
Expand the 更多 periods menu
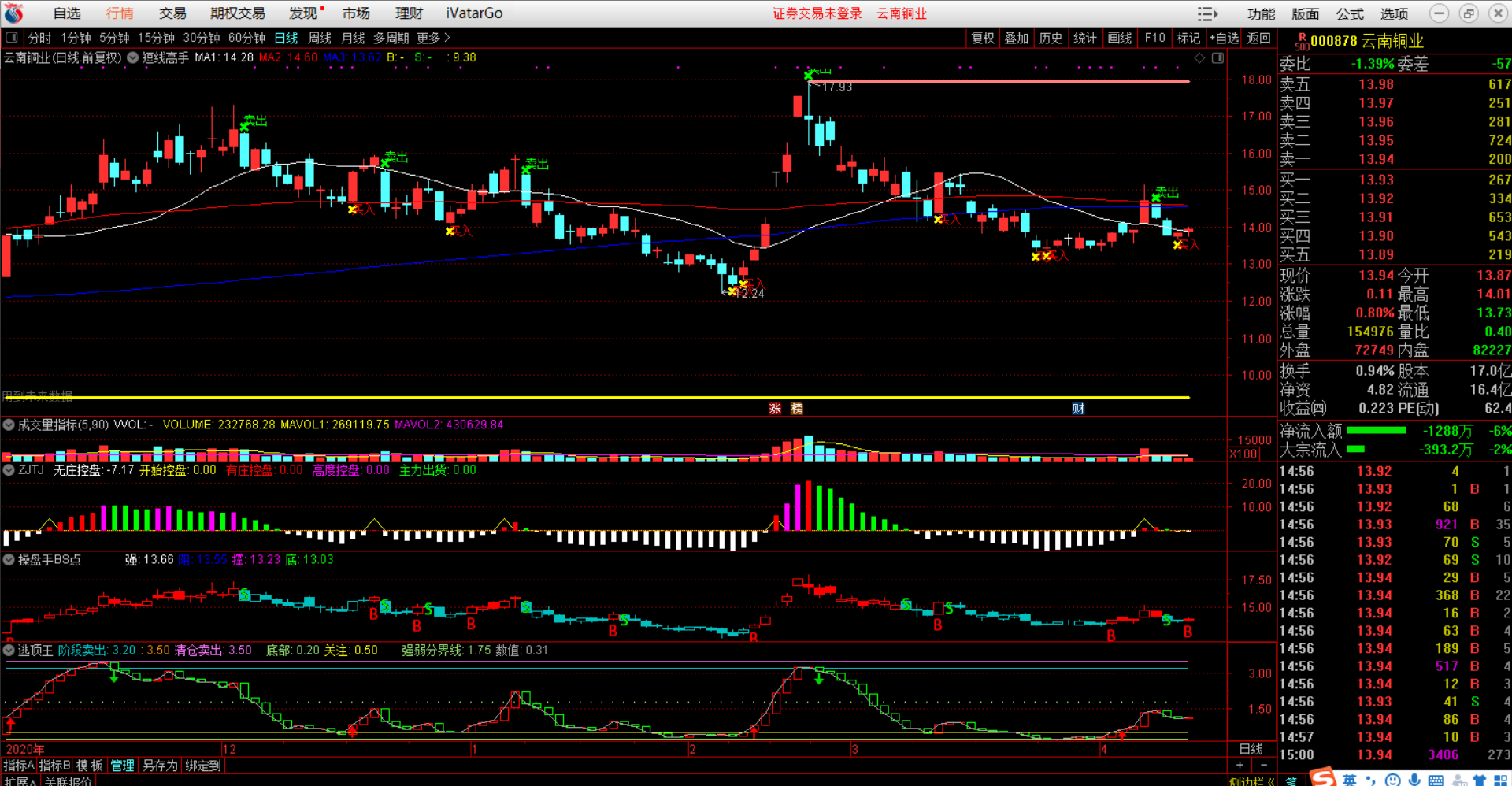pyautogui.click(x=433, y=38)
